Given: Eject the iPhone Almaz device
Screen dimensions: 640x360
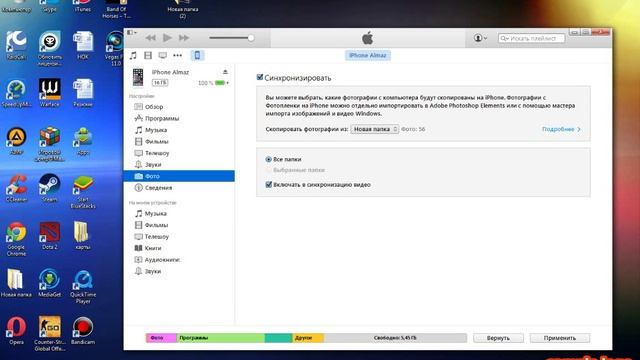Looking at the screenshot, I should click(225, 72).
